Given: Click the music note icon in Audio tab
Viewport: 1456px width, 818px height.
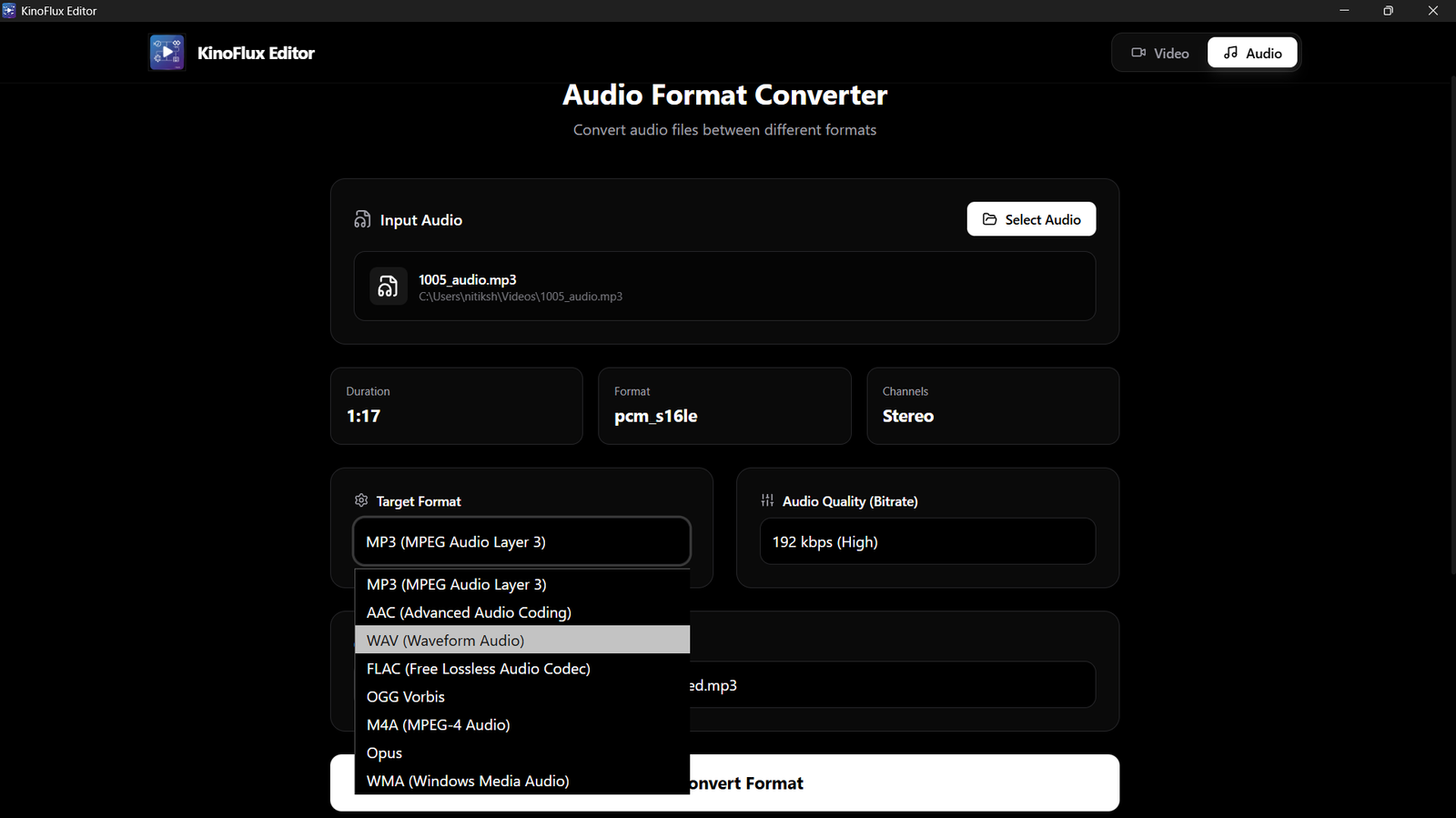Looking at the screenshot, I should click(x=1231, y=53).
